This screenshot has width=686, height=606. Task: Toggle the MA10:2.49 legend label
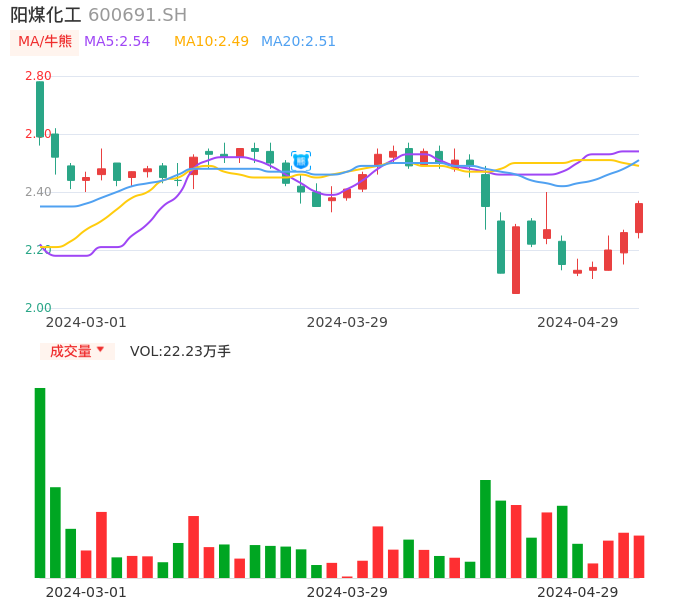(x=211, y=42)
